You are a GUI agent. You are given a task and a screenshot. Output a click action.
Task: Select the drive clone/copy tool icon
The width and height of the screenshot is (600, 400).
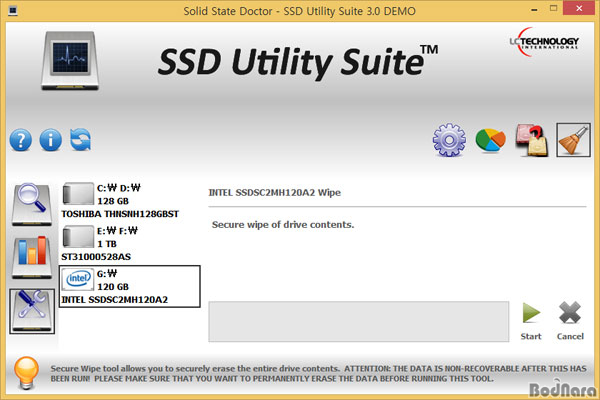[532, 140]
